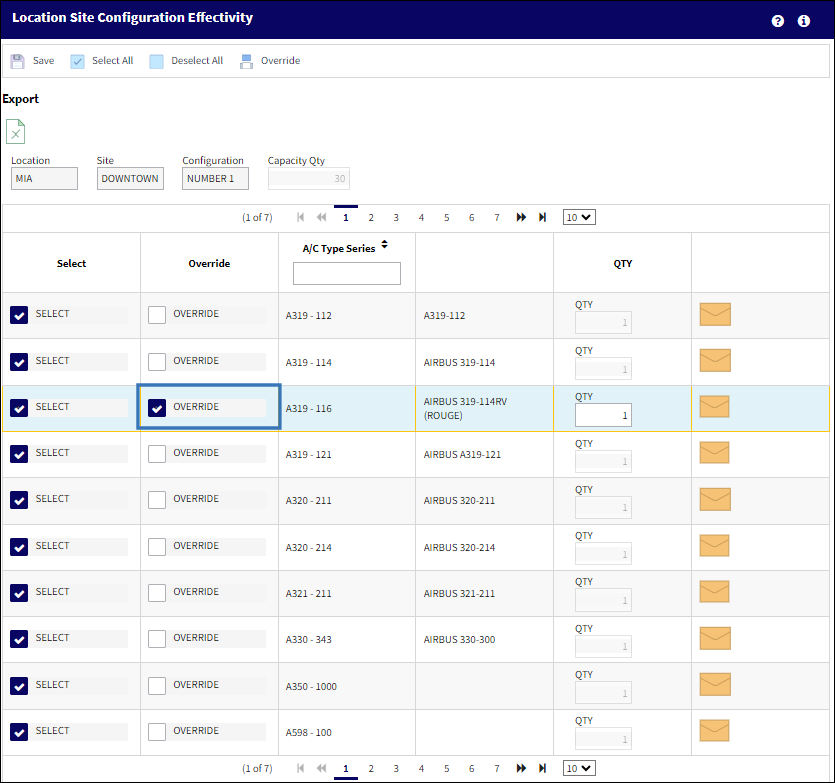Click the Save floppy disk icon

18,61
